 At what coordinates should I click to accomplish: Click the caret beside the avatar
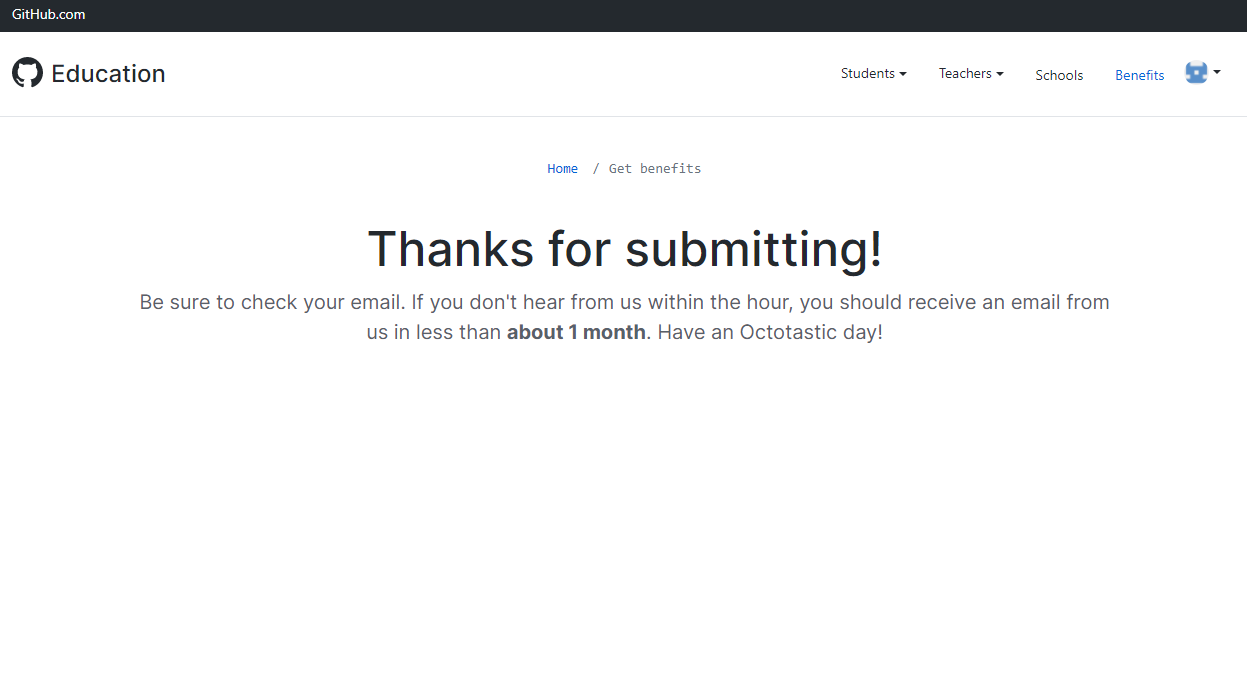1217,72
